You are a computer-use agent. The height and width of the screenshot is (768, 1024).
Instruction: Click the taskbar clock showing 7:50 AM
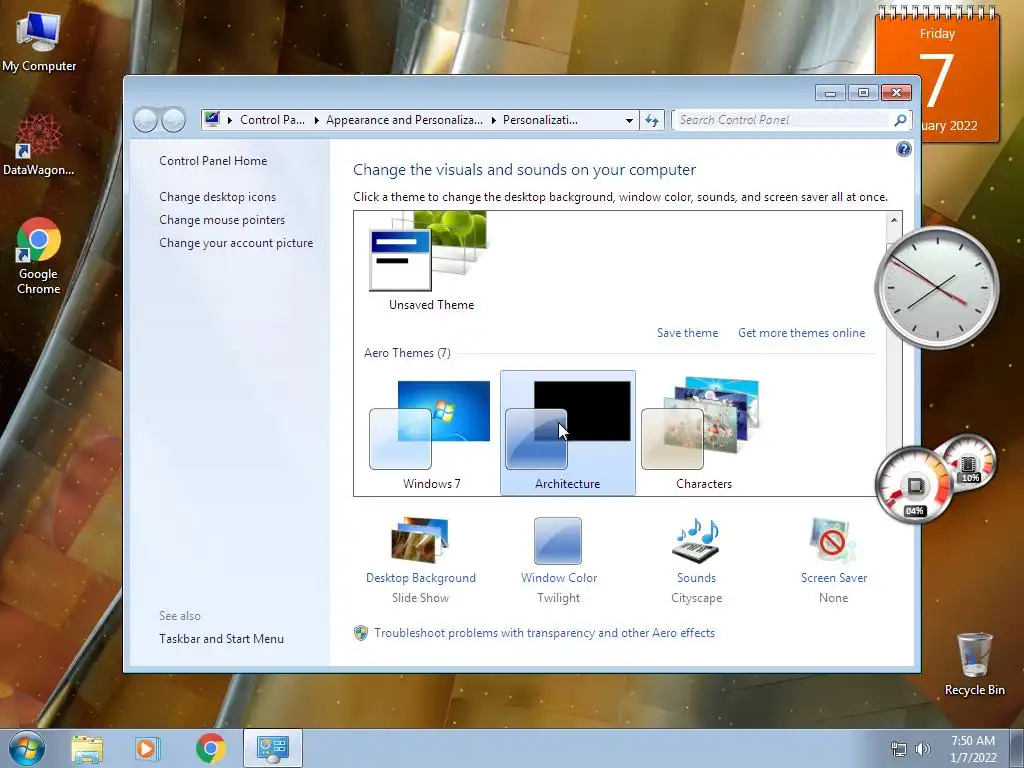(973, 749)
